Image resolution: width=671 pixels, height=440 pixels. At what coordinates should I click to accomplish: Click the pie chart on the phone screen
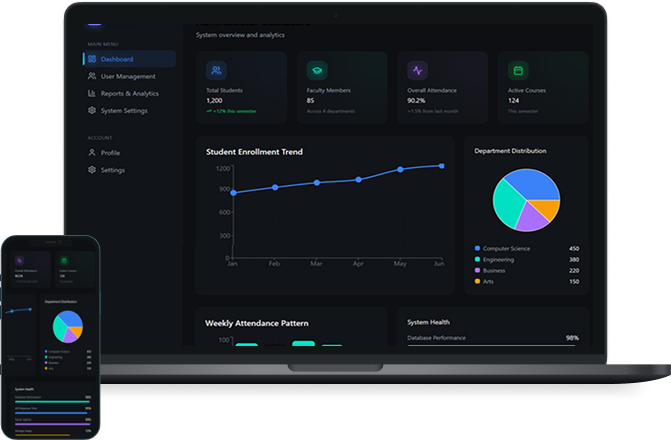pos(68,324)
